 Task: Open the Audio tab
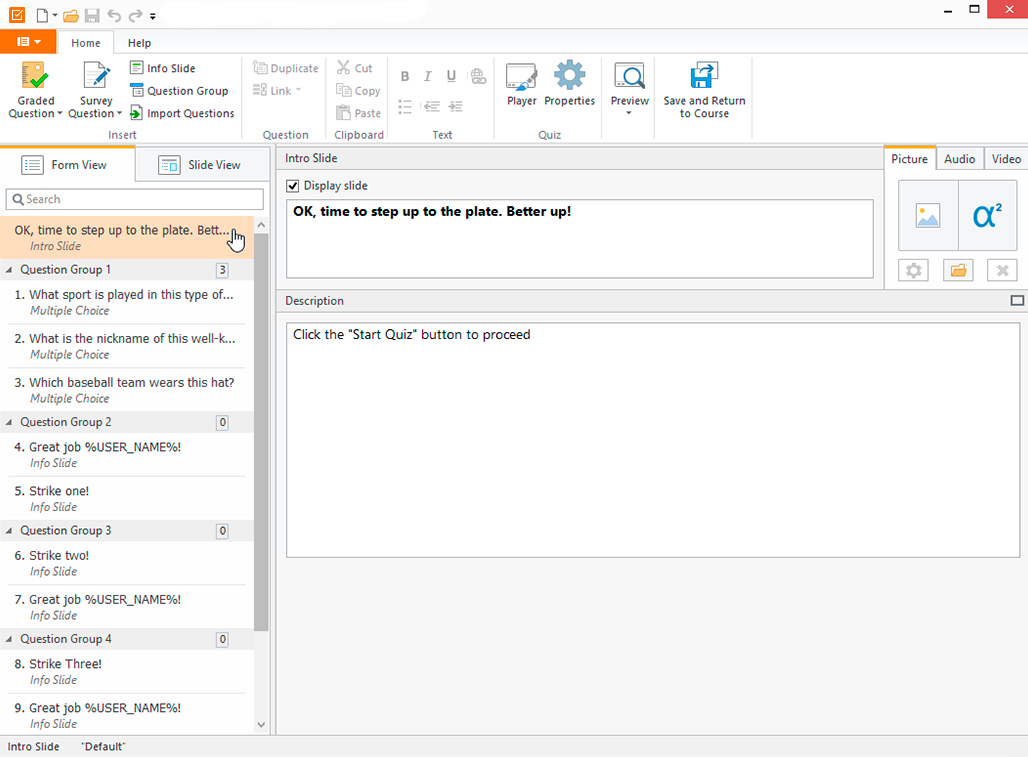[958, 158]
